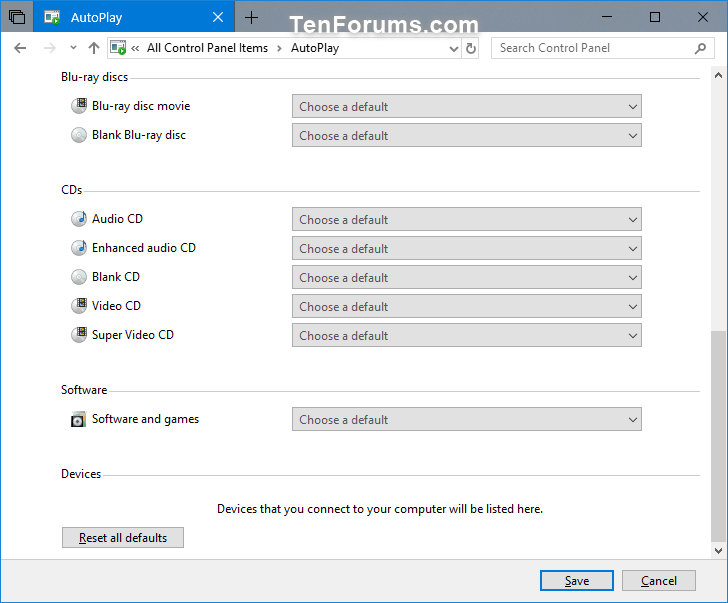Click the Blank CD label
728x603 pixels.
point(116,277)
